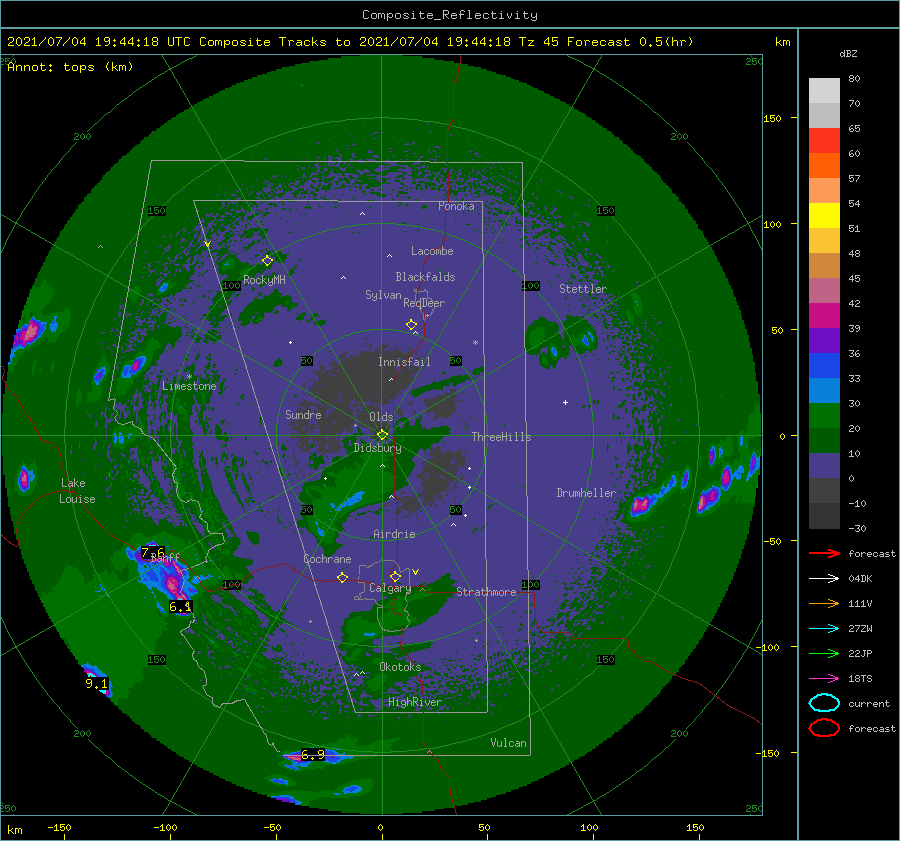Click the red 60–65 dBZ color band
This screenshot has height=841, width=900.
click(824, 141)
